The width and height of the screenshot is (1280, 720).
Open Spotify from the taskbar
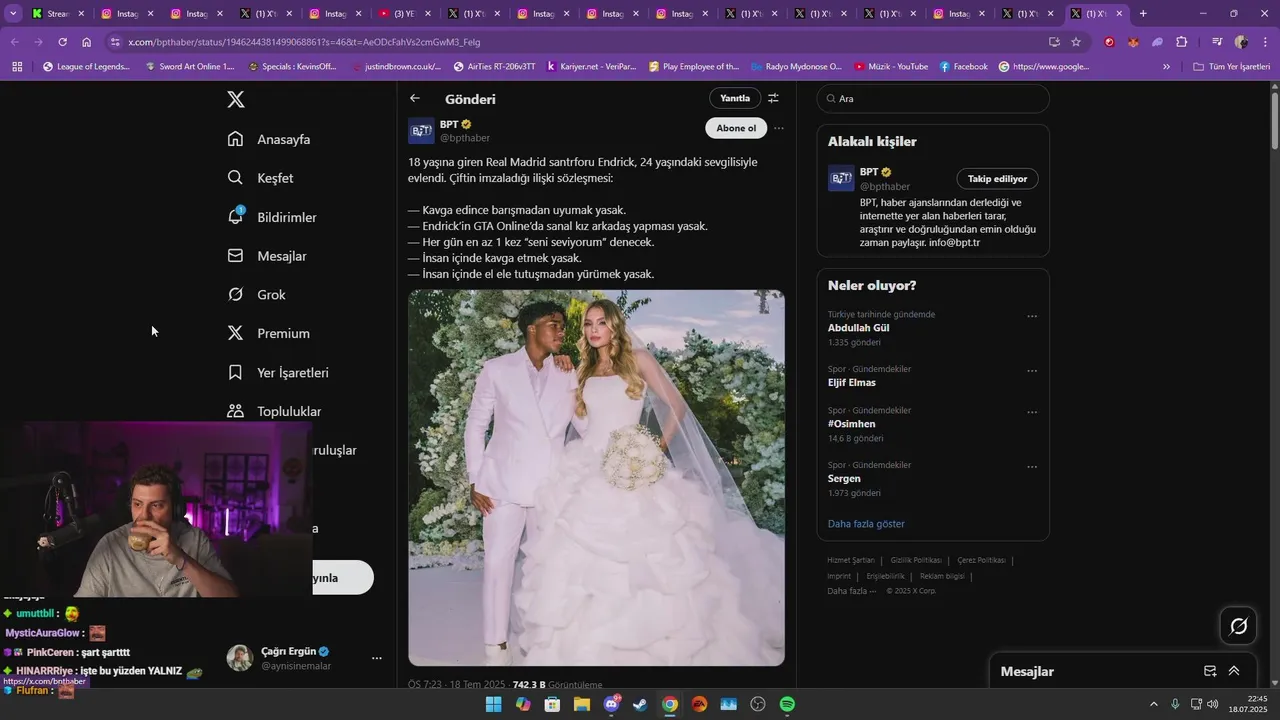point(787,704)
